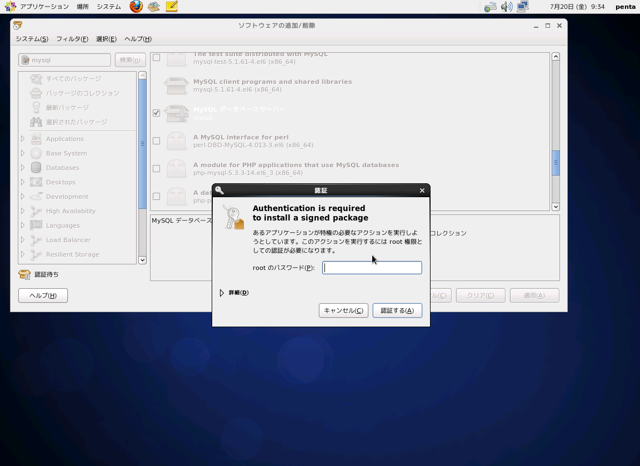Expand the details section in auth dialog
Image resolution: width=640 pixels, height=466 pixels.
coord(222,293)
